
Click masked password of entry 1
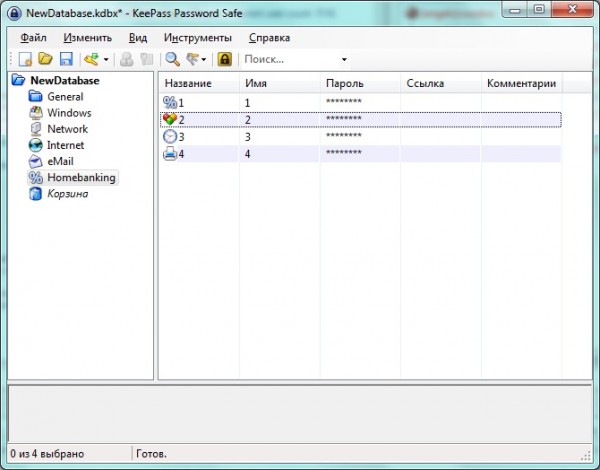point(344,101)
